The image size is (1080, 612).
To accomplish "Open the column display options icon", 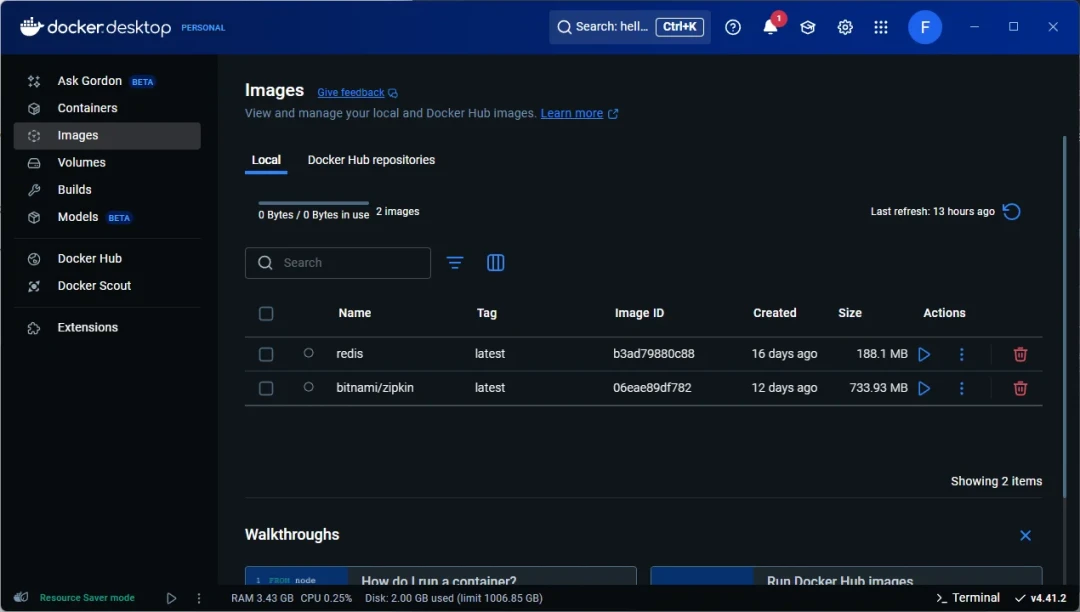I will click(x=495, y=263).
